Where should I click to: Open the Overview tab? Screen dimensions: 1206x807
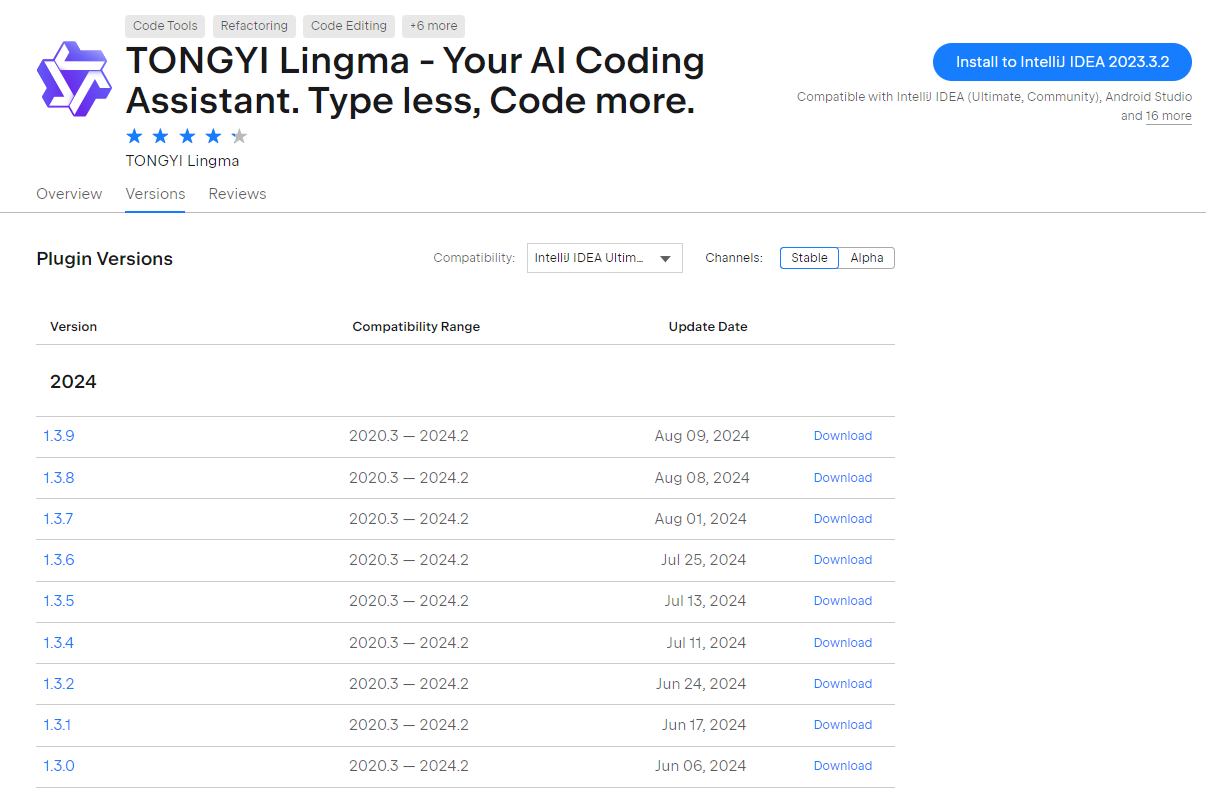click(69, 194)
